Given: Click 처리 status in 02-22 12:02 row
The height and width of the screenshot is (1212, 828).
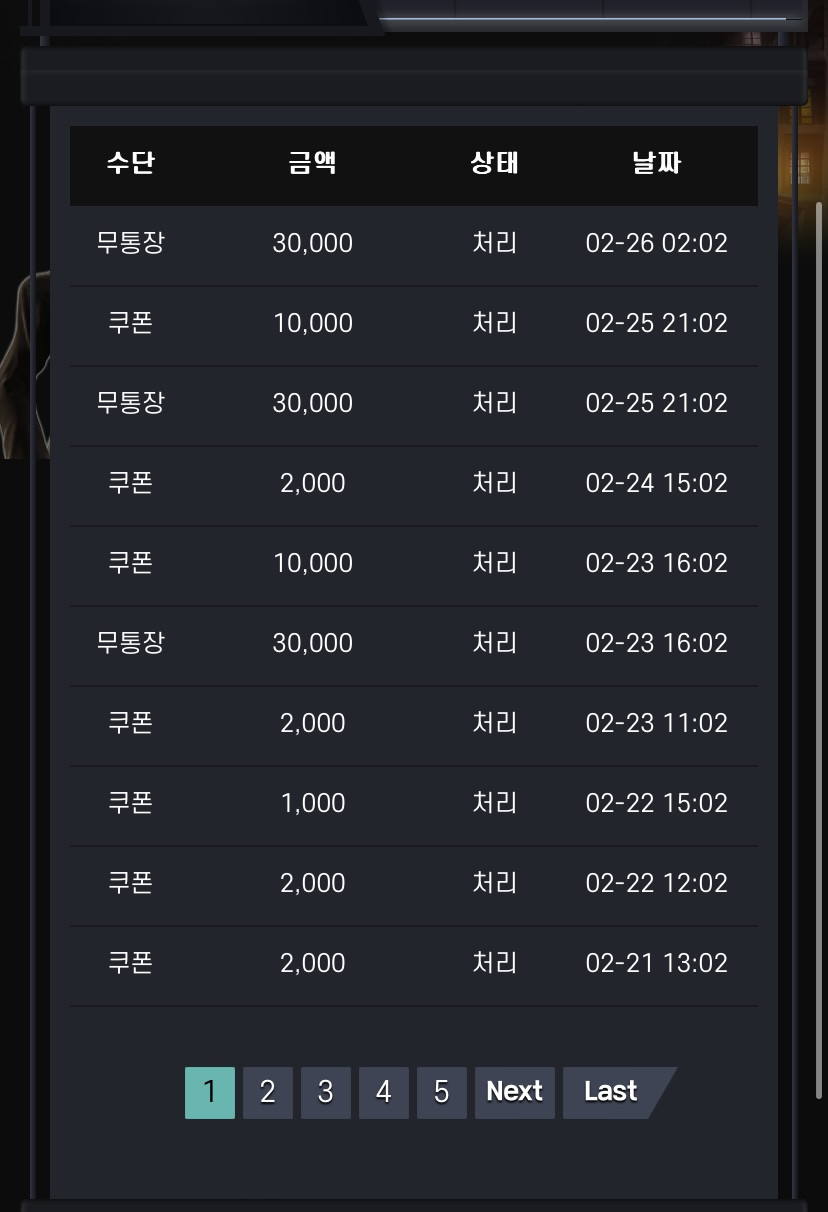Looking at the screenshot, I should click(x=494, y=883).
